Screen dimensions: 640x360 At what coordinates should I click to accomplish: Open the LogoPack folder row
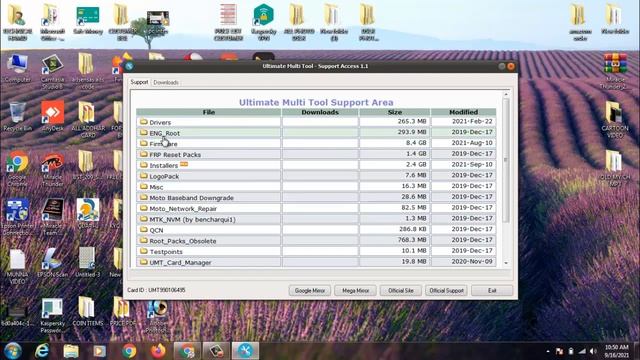point(316,176)
